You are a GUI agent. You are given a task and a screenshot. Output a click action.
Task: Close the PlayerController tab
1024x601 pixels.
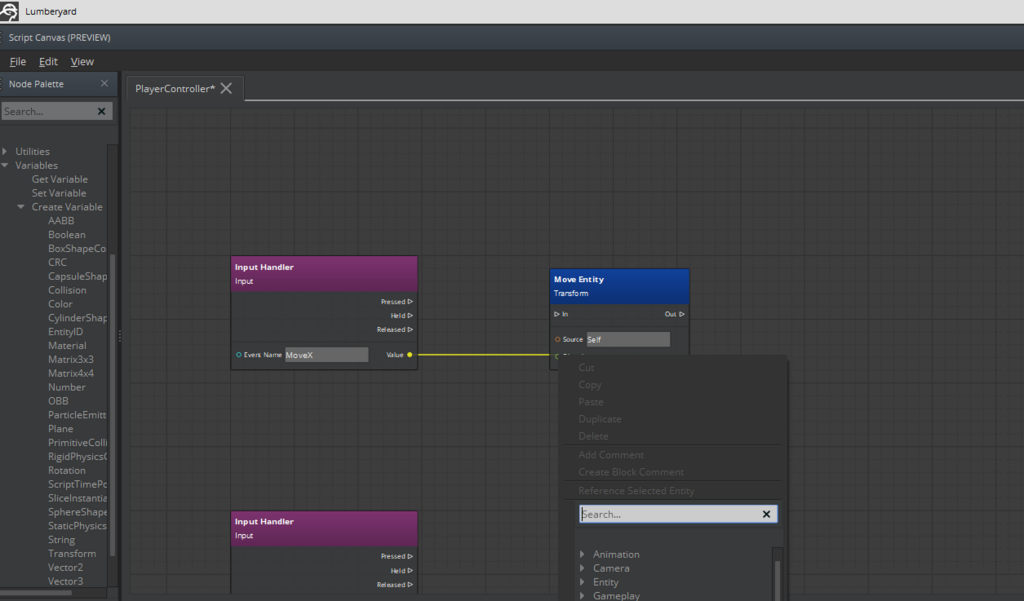point(226,88)
